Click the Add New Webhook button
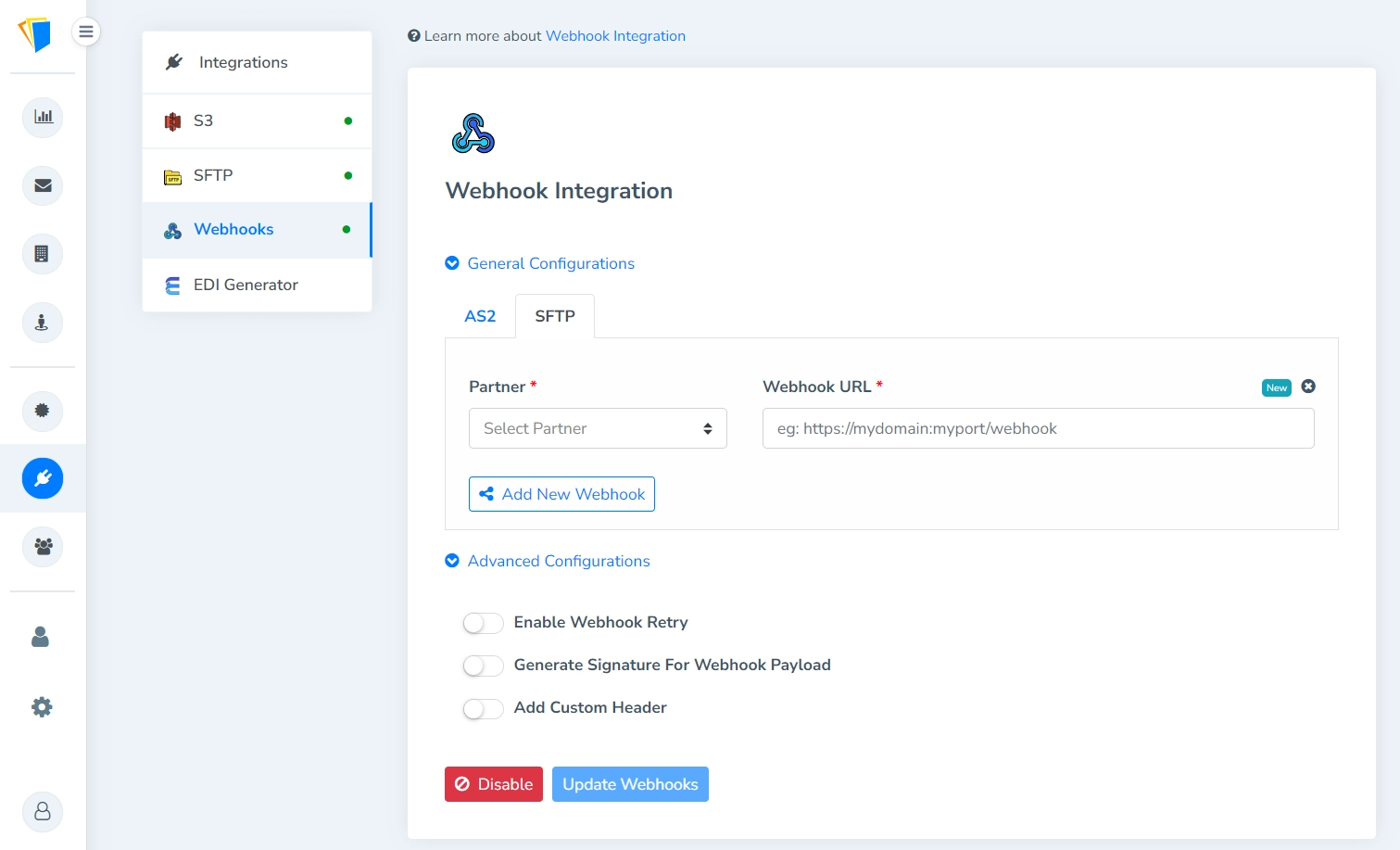The width and height of the screenshot is (1400, 850). (561, 494)
